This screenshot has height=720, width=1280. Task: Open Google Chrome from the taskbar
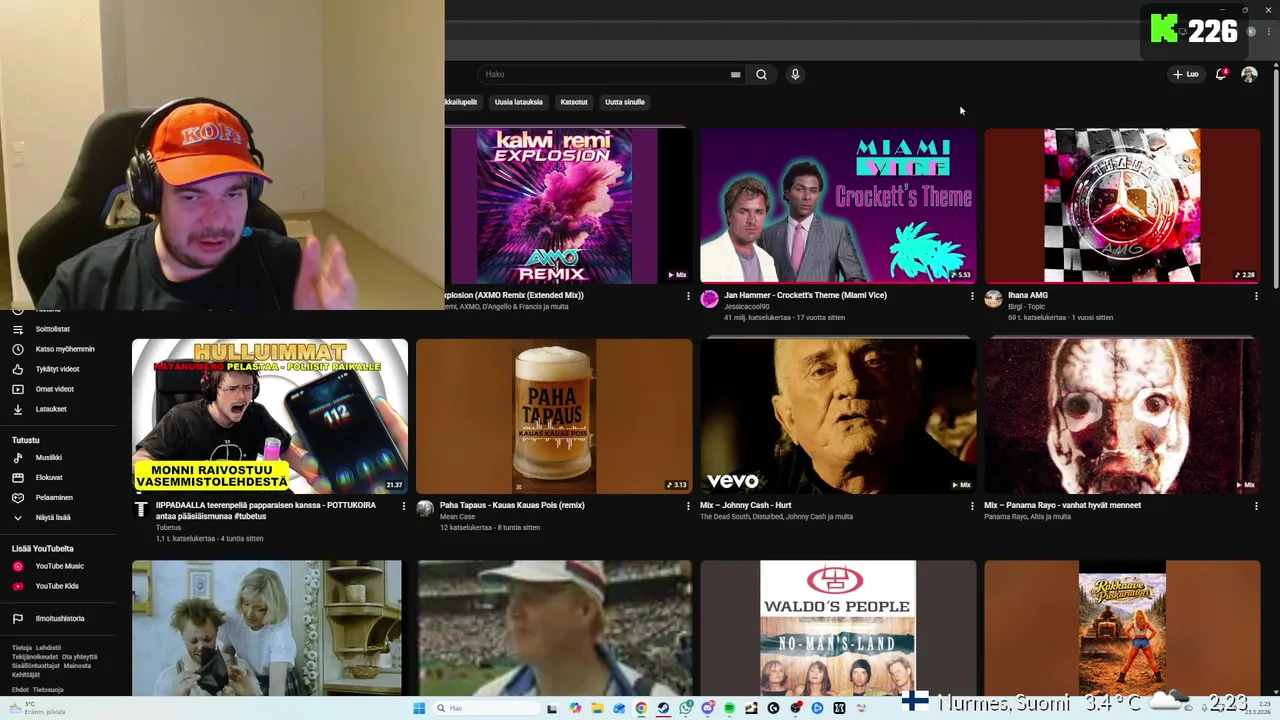click(641, 708)
